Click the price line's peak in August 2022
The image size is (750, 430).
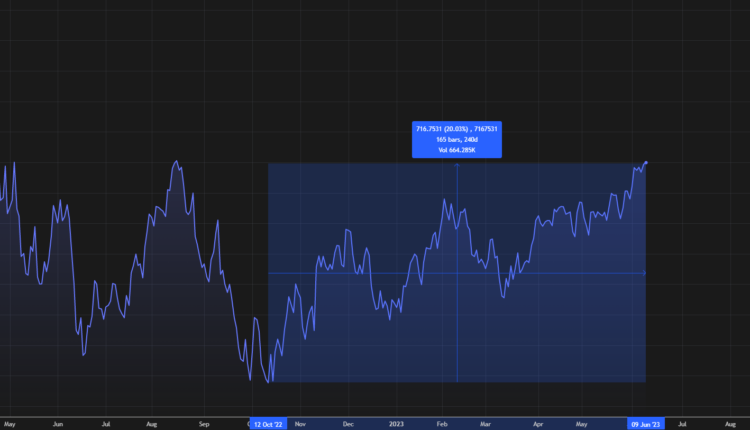tap(177, 161)
